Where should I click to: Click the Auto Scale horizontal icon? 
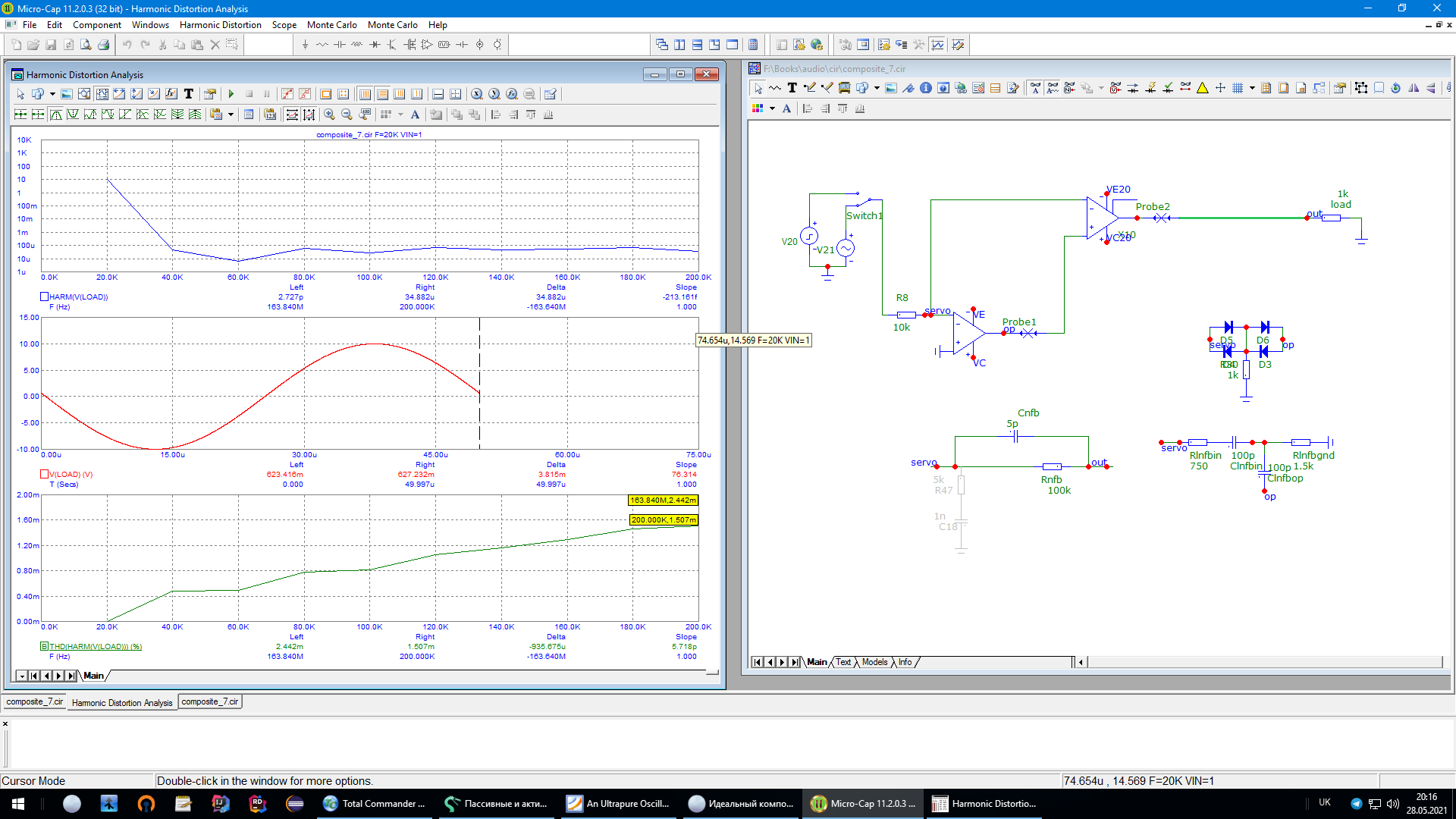click(292, 115)
